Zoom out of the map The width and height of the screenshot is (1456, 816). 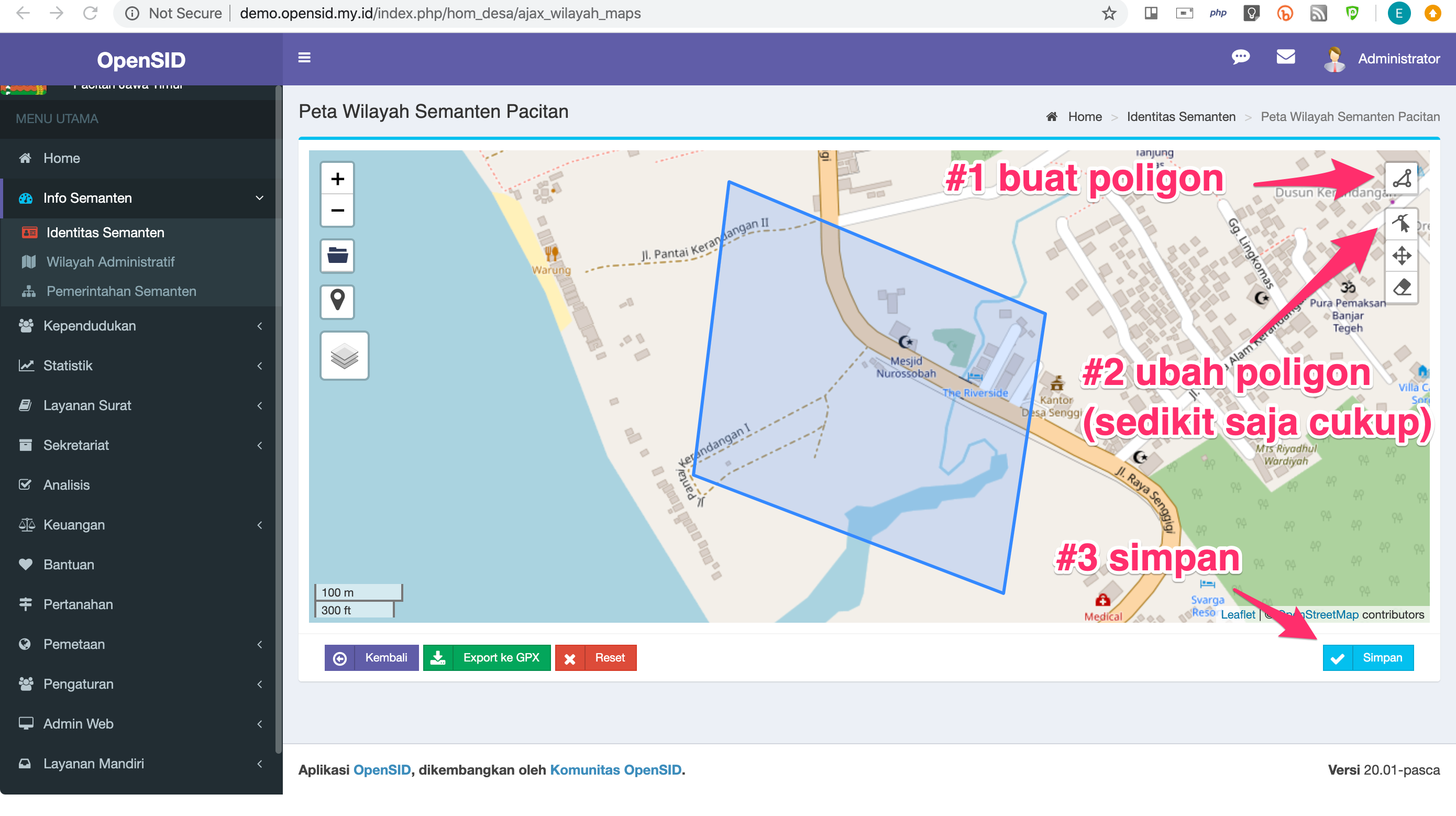point(337,209)
